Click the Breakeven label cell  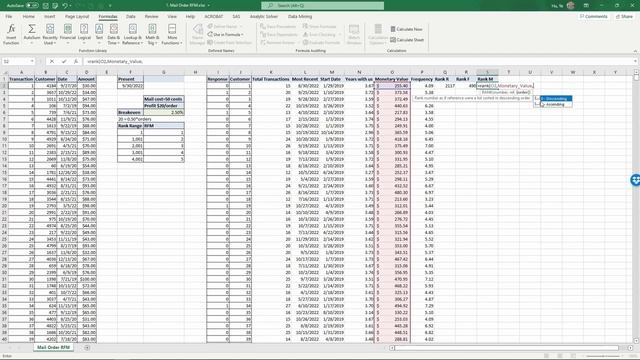130,112
